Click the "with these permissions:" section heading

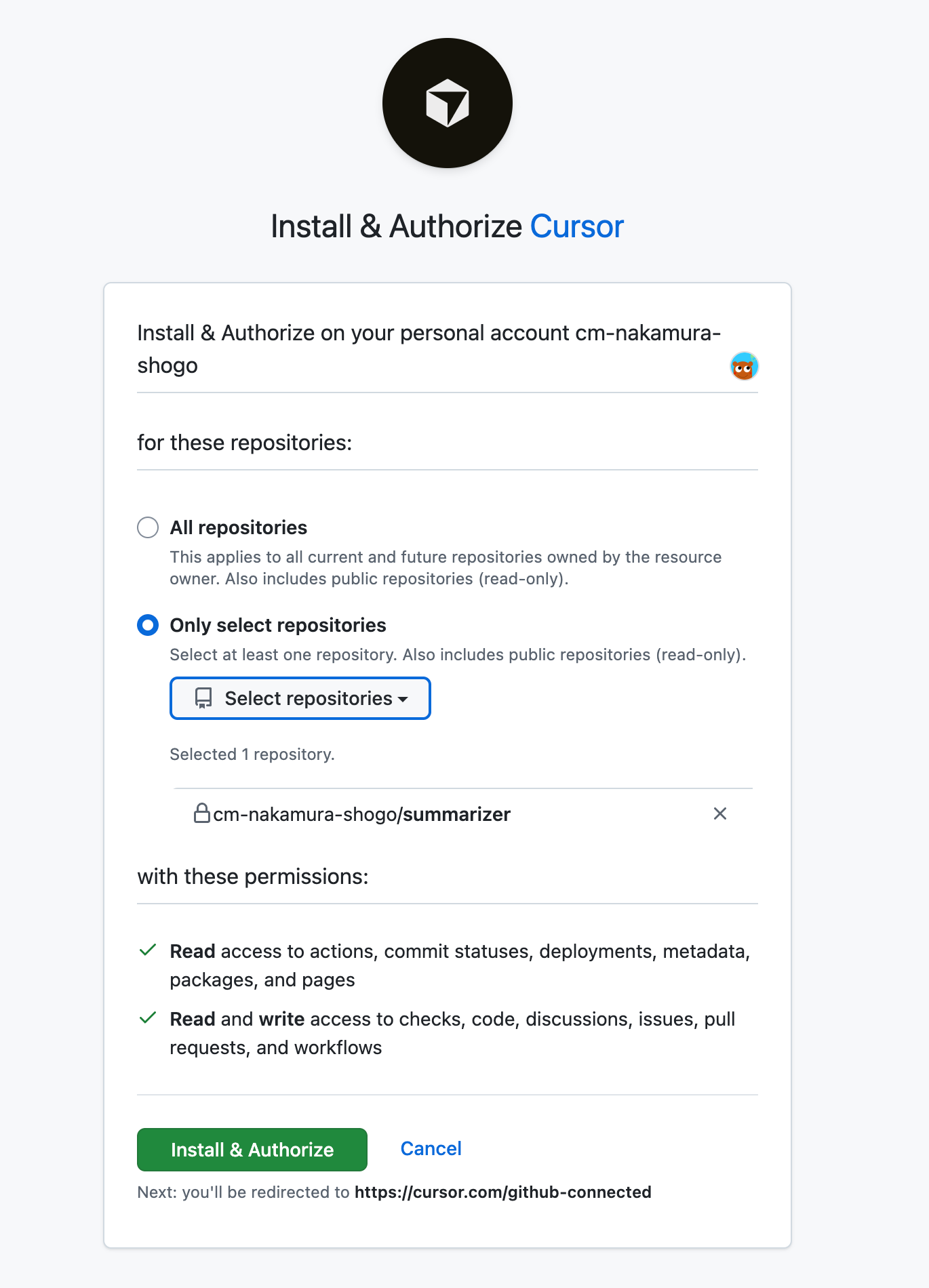(x=253, y=877)
